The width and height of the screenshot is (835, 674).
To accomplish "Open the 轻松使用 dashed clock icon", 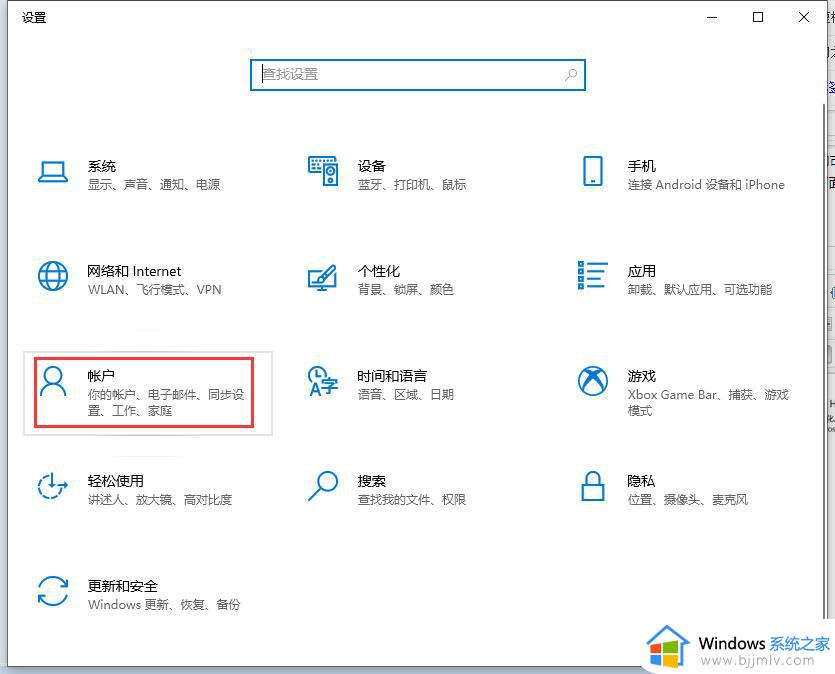I will (x=52, y=486).
